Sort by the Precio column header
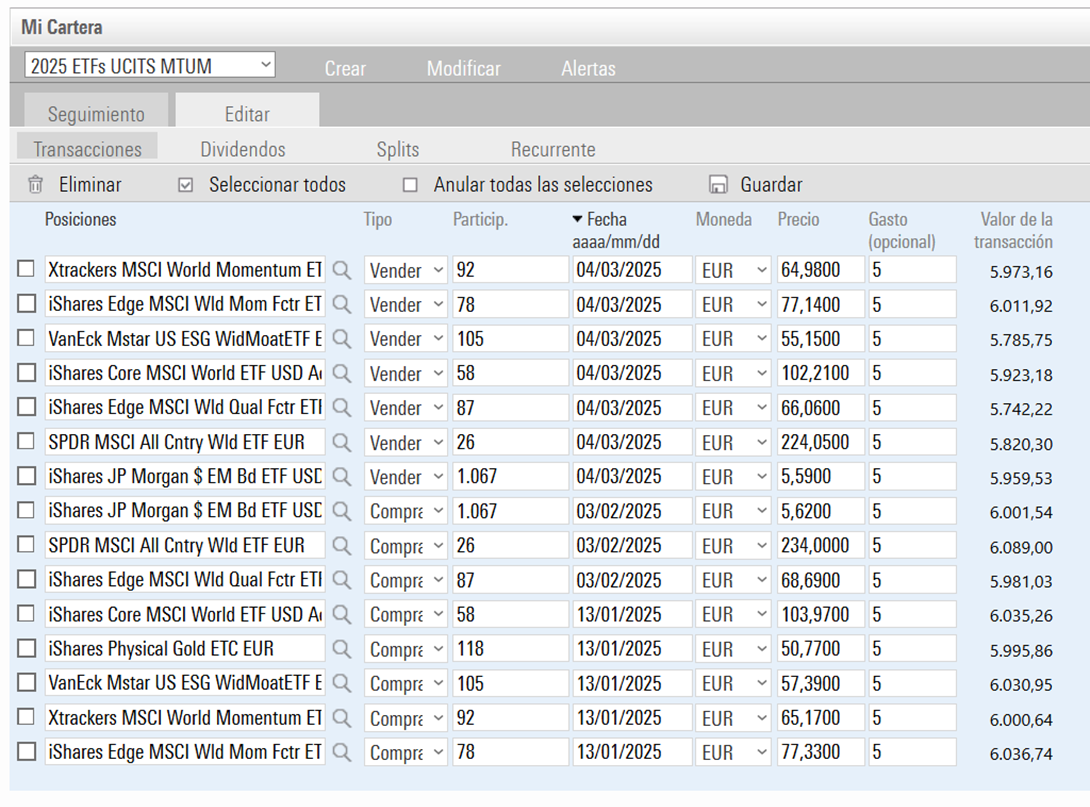Image resolution: width=1090 pixels, height=807 pixels. (798, 220)
